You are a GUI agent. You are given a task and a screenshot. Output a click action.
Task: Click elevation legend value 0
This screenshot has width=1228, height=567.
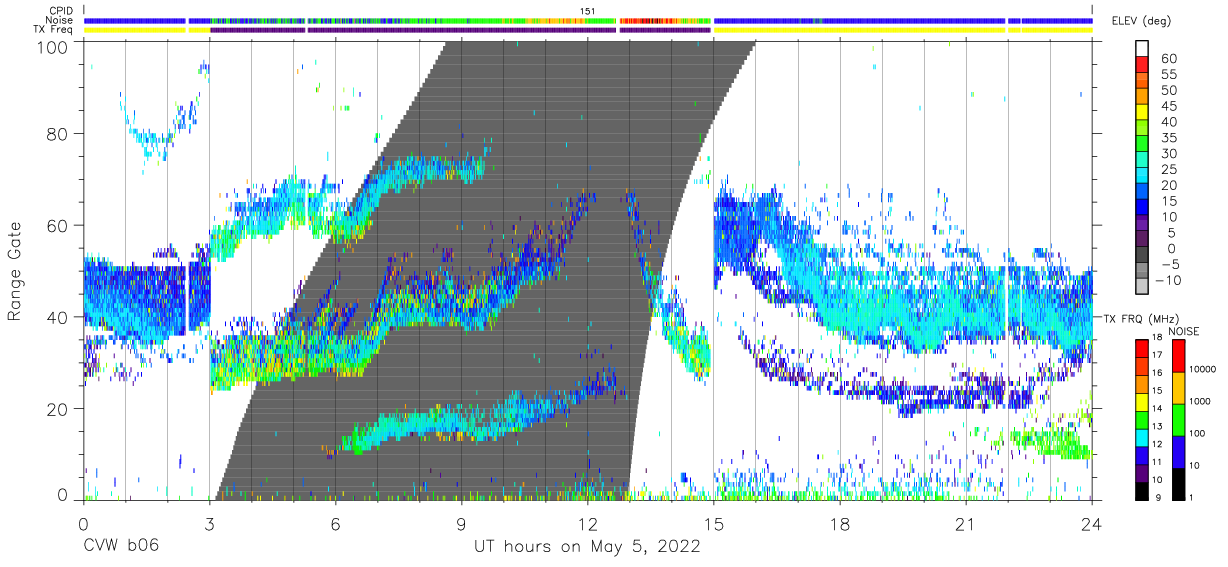click(1172, 249)
